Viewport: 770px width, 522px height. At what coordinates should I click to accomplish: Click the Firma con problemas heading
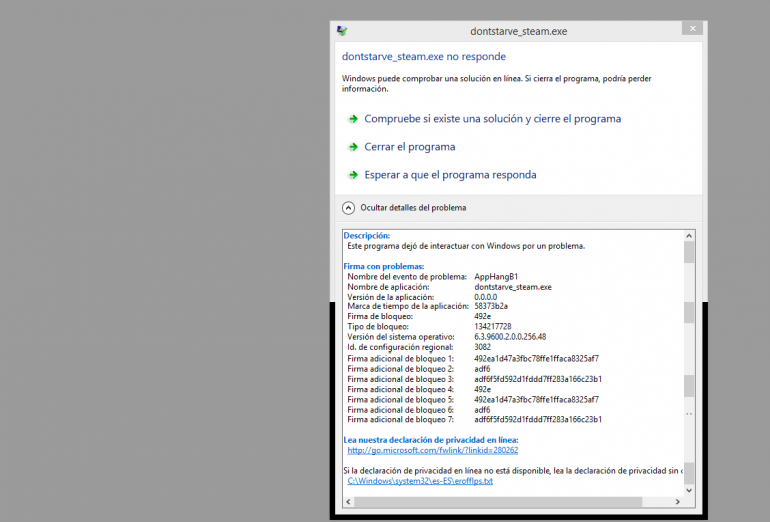point(384,267)
